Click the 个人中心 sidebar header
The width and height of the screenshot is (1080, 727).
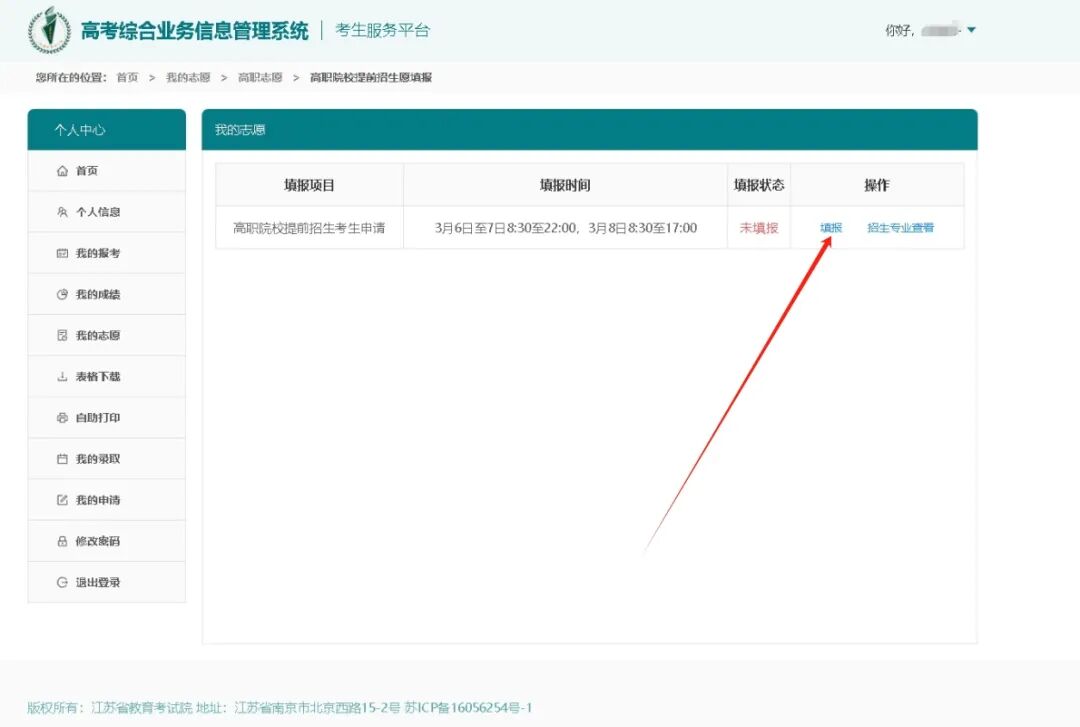point(107,130)
